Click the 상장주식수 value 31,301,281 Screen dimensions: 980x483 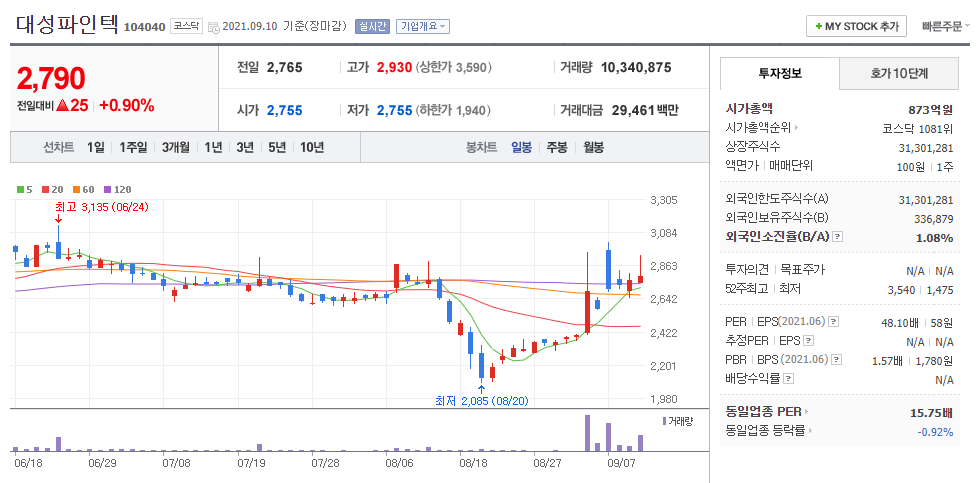(x=926, y=147)
